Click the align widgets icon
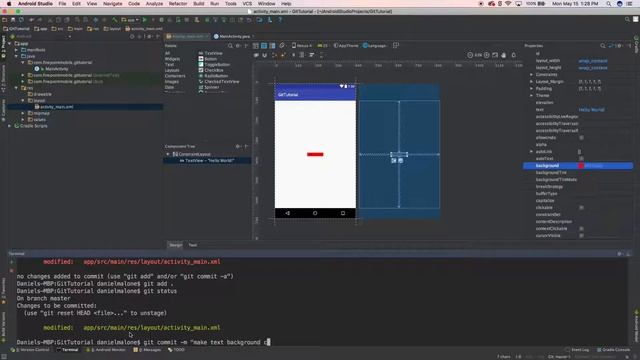 pos(312,55)
